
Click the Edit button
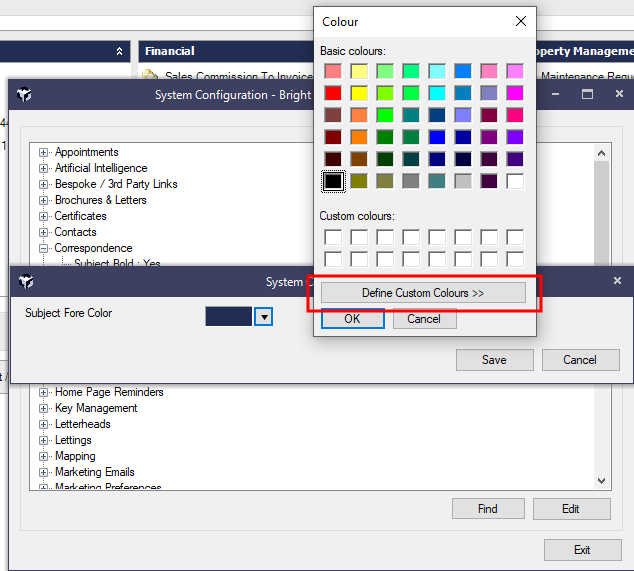[571, 509]
